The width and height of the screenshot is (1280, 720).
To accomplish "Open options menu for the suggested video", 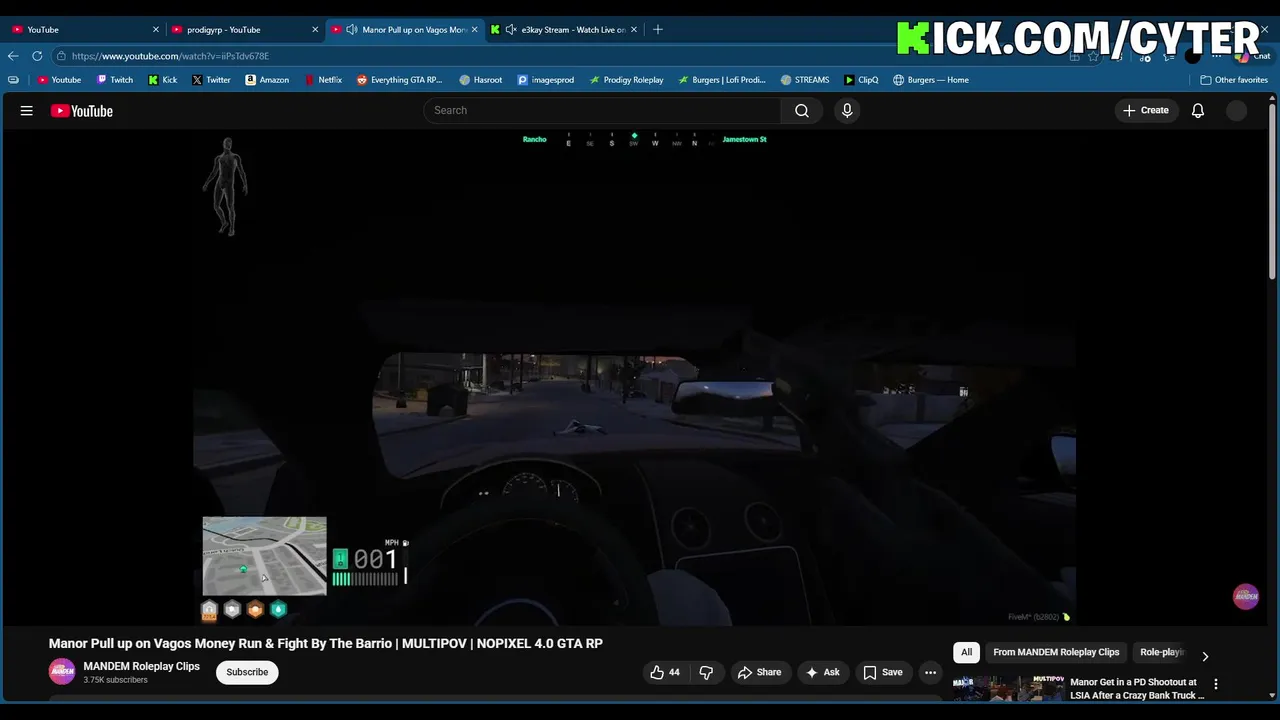I will (x=1216, y=684).
